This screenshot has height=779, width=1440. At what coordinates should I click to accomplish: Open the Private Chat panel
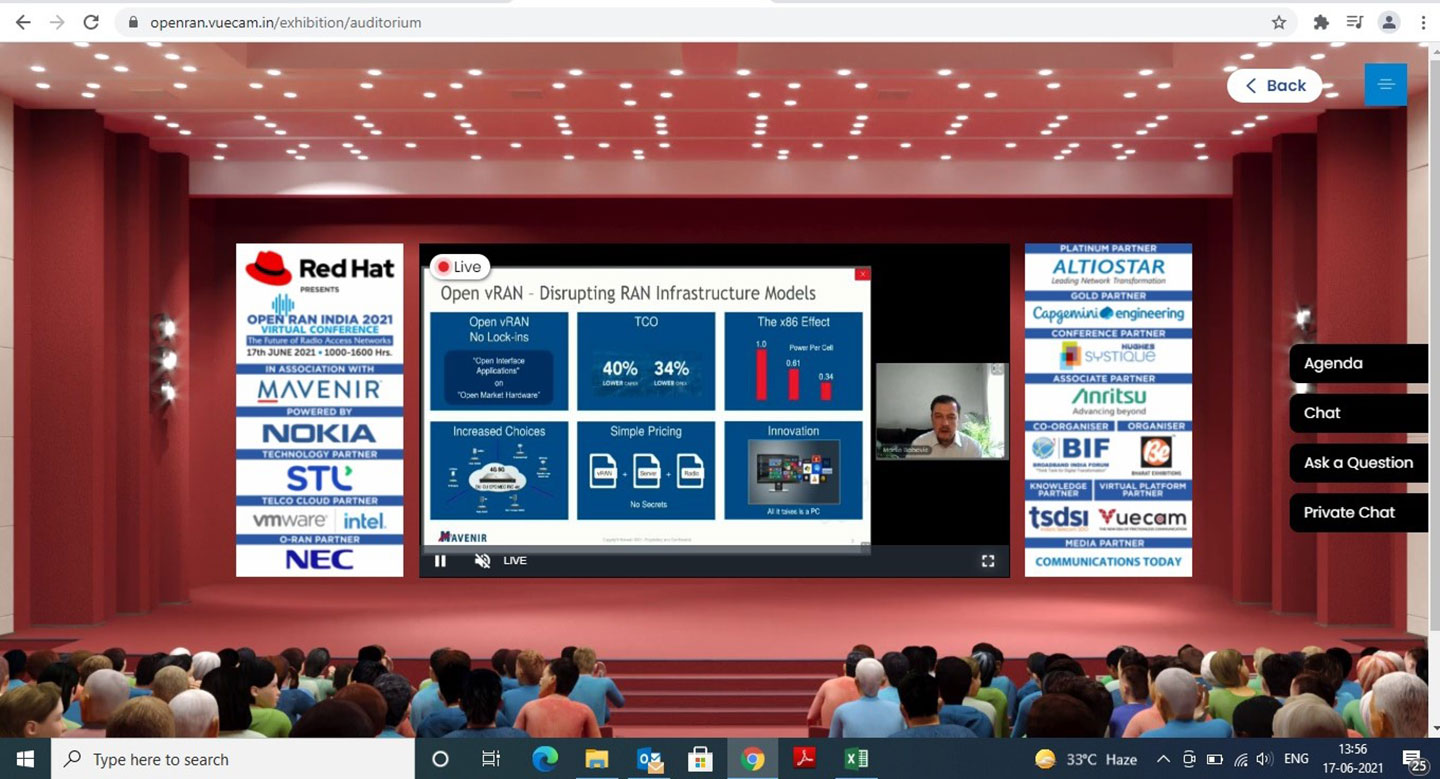pyautogui.click(x=1358, y=512)
